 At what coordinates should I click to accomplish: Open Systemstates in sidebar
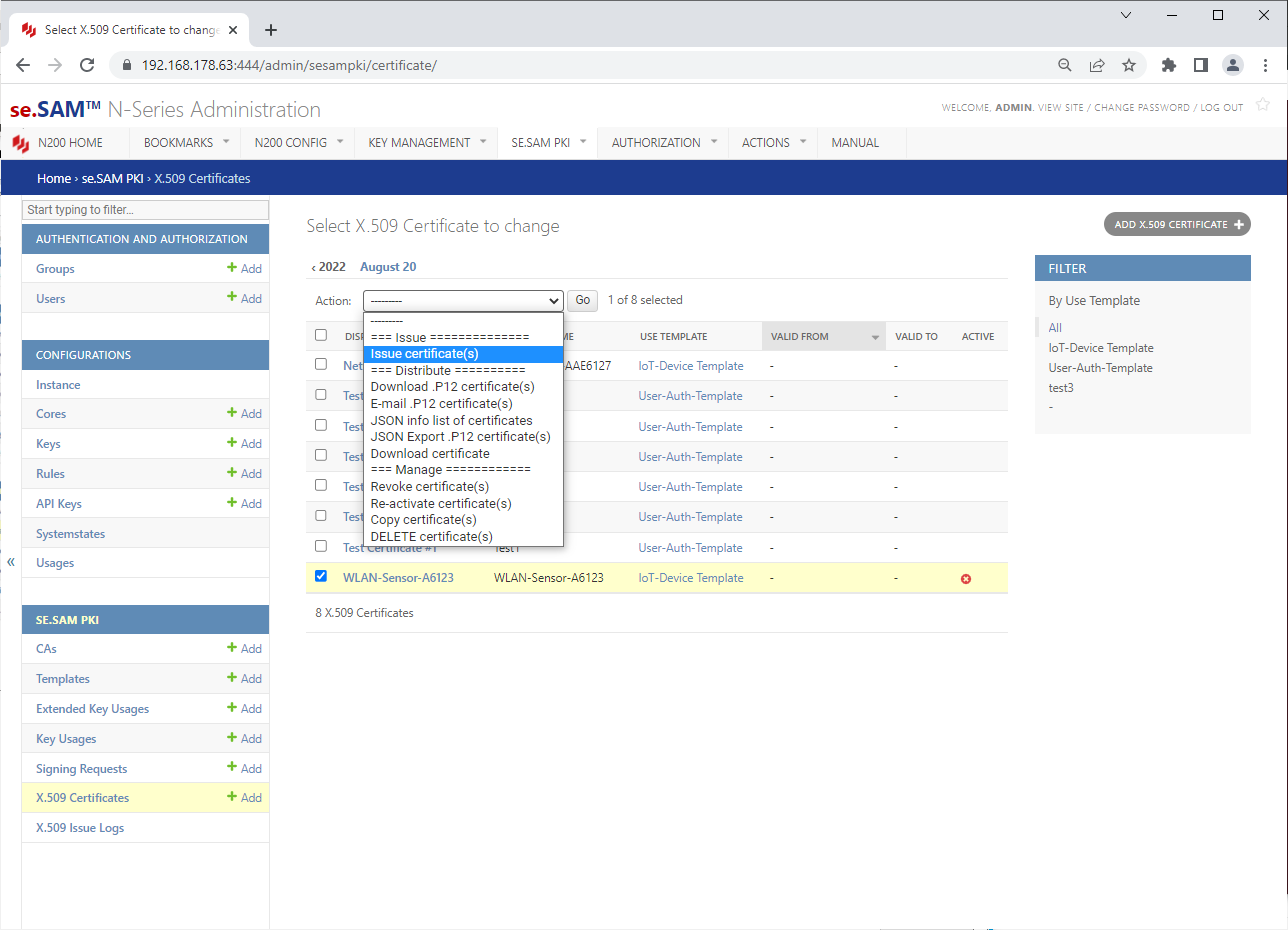point(70,534)
